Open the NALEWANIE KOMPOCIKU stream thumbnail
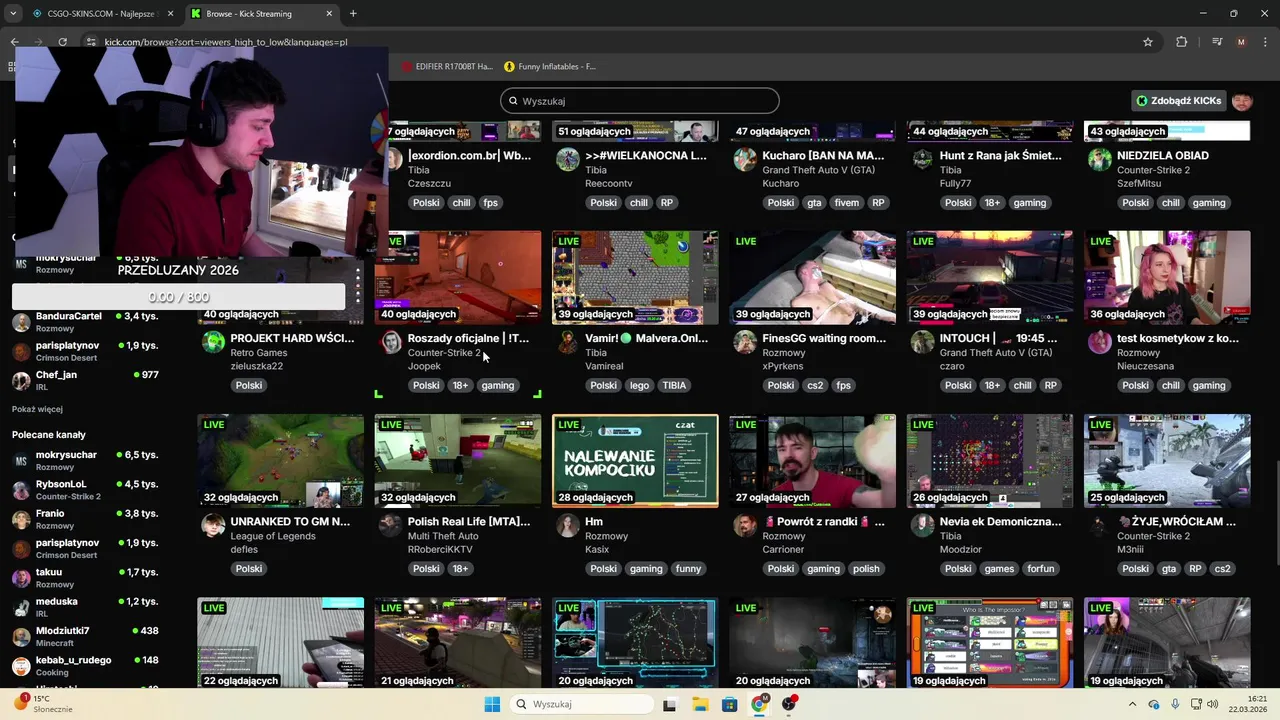This screenshot has width=1280, height=720. pos(635,461)
